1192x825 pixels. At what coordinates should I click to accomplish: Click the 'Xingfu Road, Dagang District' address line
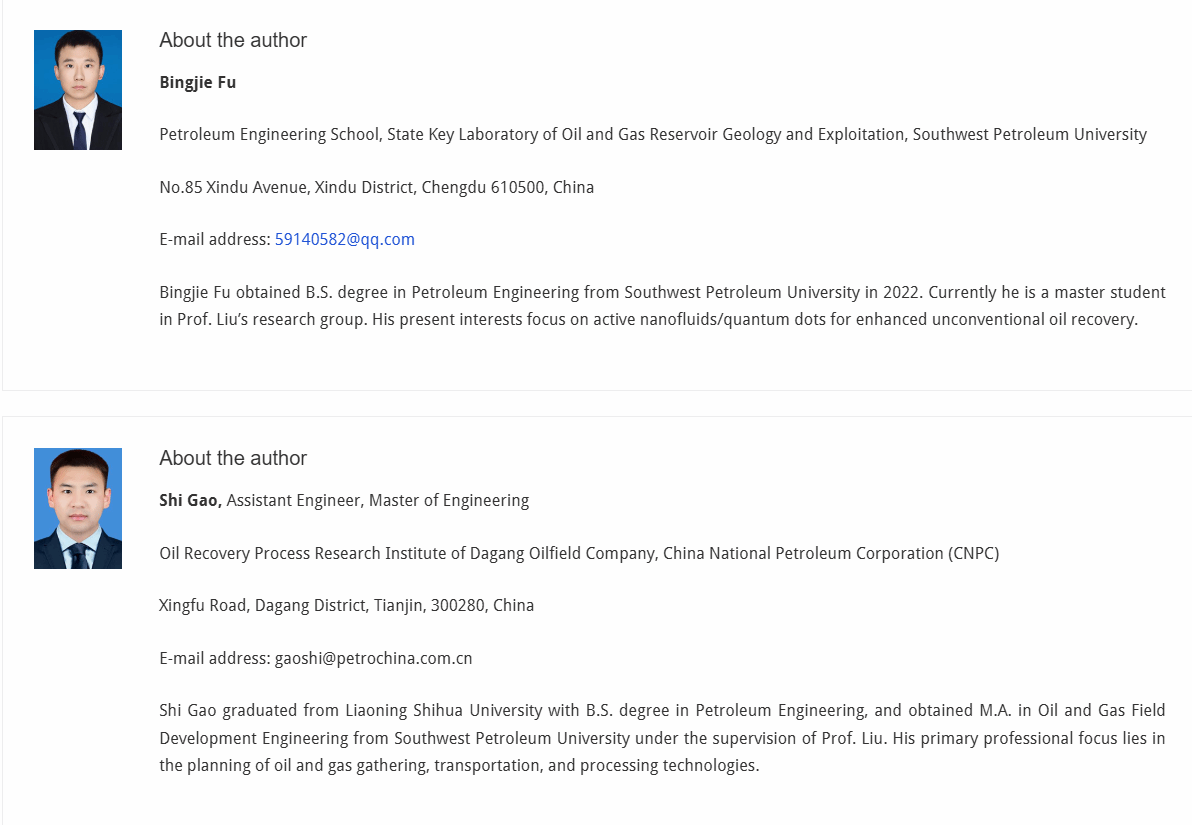click(347, 606)
